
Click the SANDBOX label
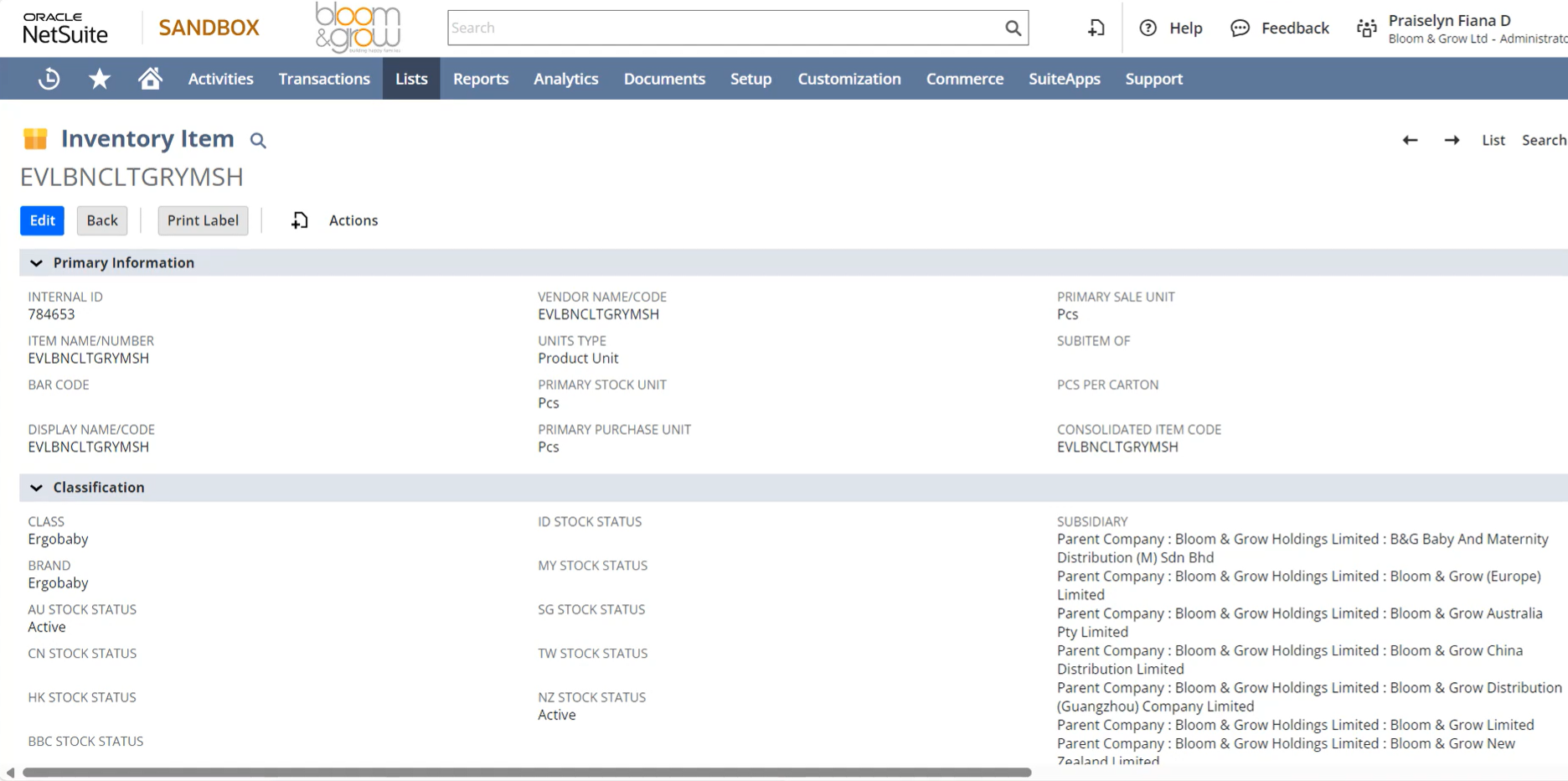tap(209, 28)
